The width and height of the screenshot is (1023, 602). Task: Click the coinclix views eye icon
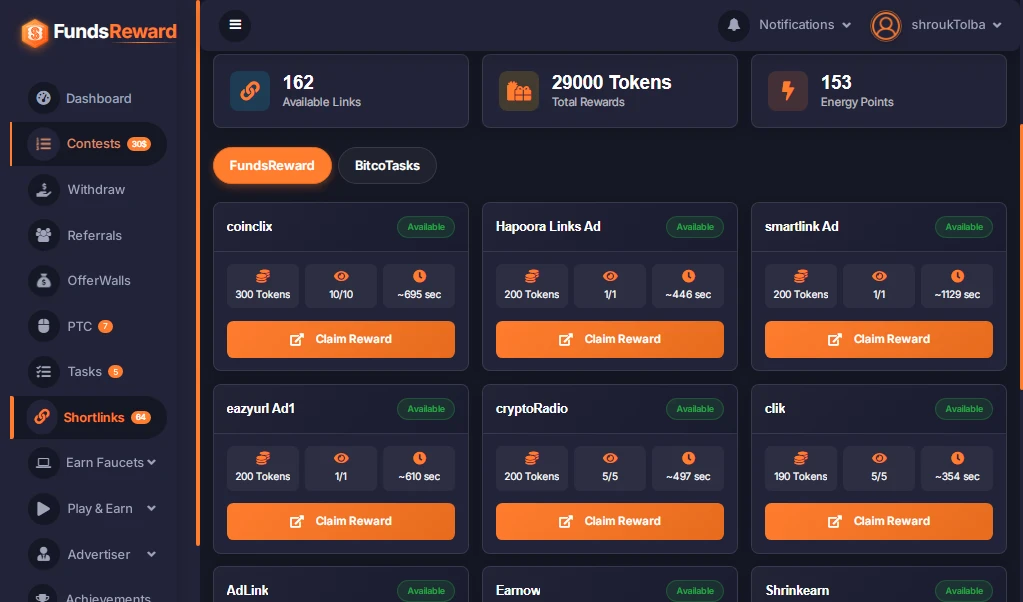click(x=341, y=276)
